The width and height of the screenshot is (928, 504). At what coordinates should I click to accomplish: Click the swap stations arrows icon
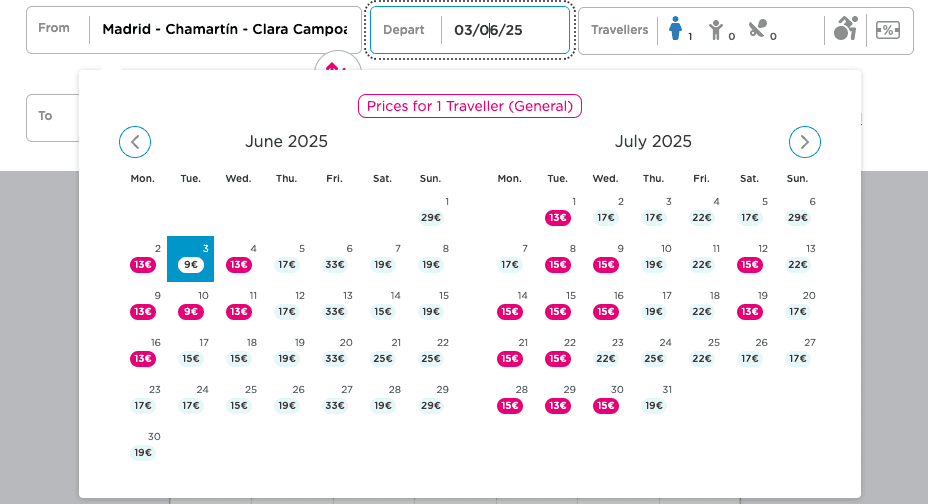pyautogui.click(x=337, y=66)
